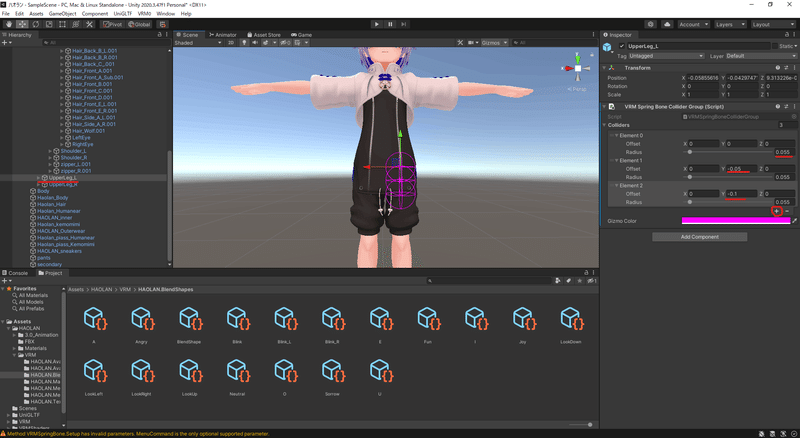Click the Add Component button

699,237
